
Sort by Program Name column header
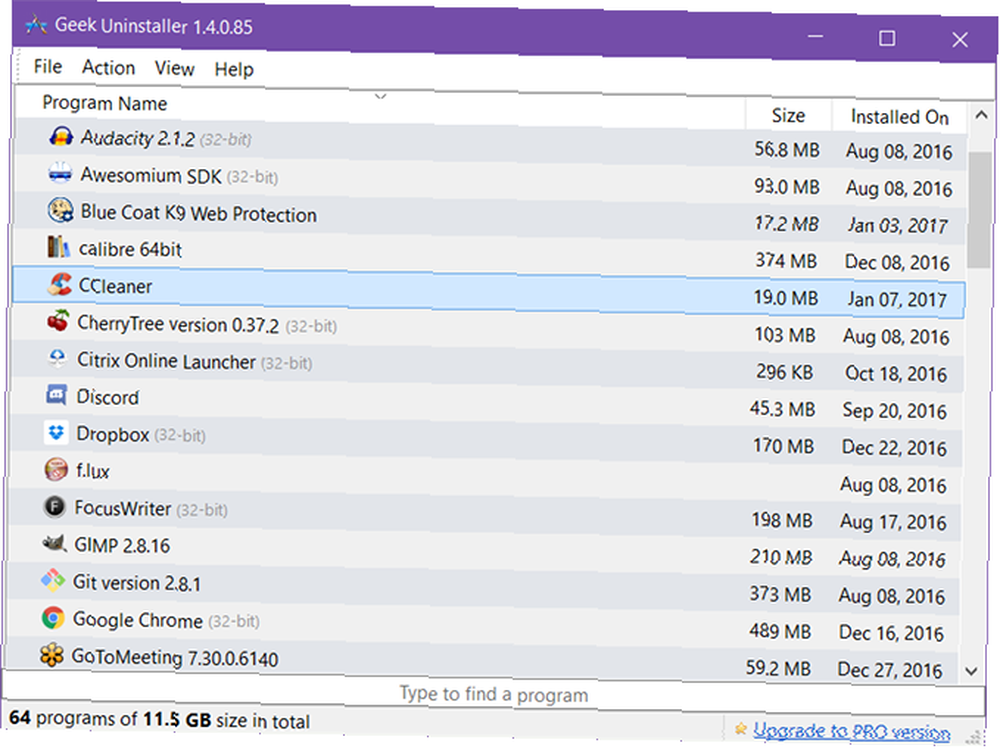click(105, 103)
